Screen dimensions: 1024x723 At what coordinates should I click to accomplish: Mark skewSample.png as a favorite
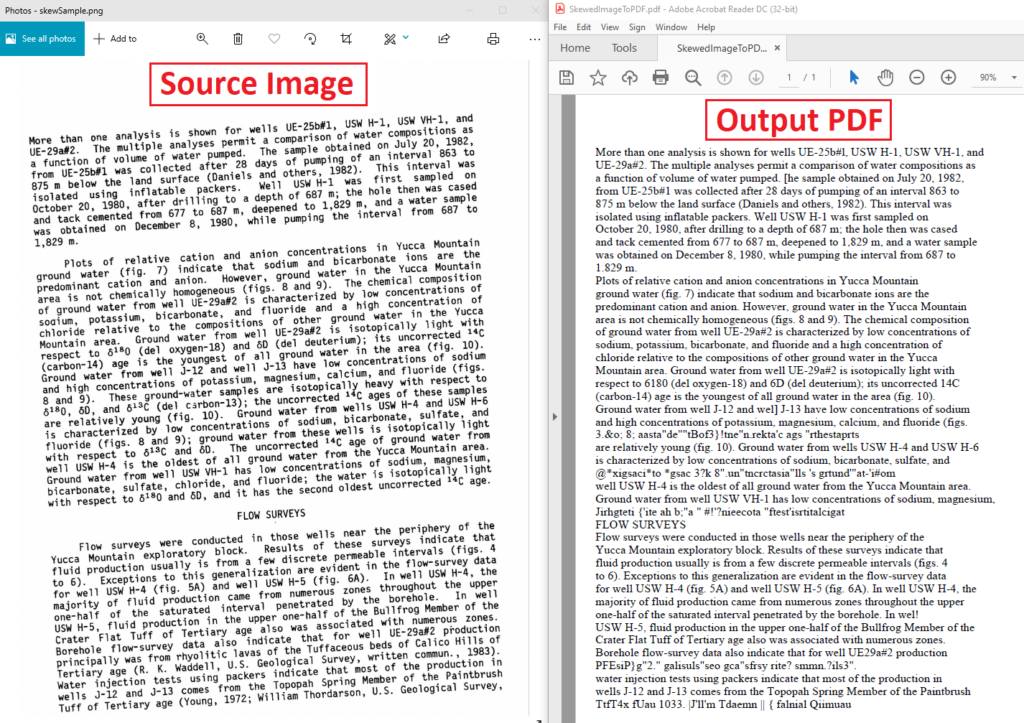coord(274,37)
